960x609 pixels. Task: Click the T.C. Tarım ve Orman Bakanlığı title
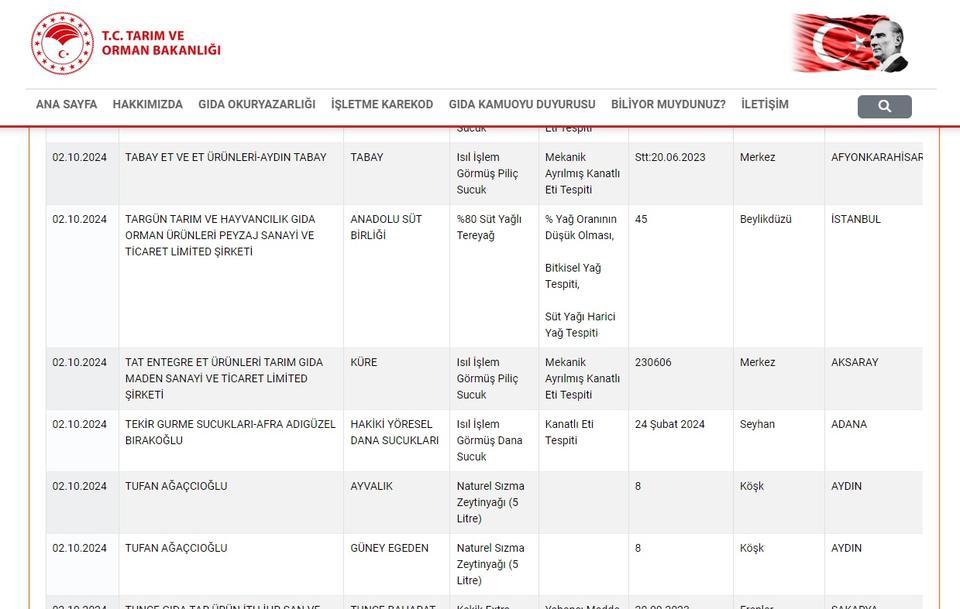(x=161, y=43)
